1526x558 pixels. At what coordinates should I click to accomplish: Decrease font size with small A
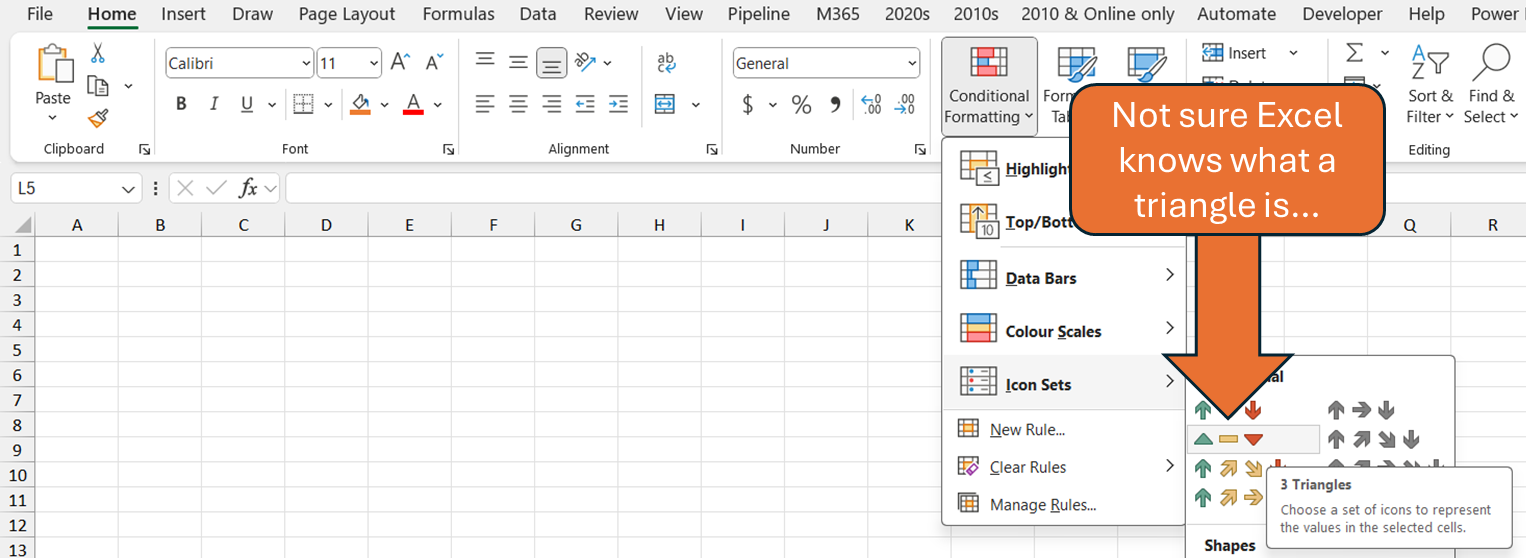[434, 63]
